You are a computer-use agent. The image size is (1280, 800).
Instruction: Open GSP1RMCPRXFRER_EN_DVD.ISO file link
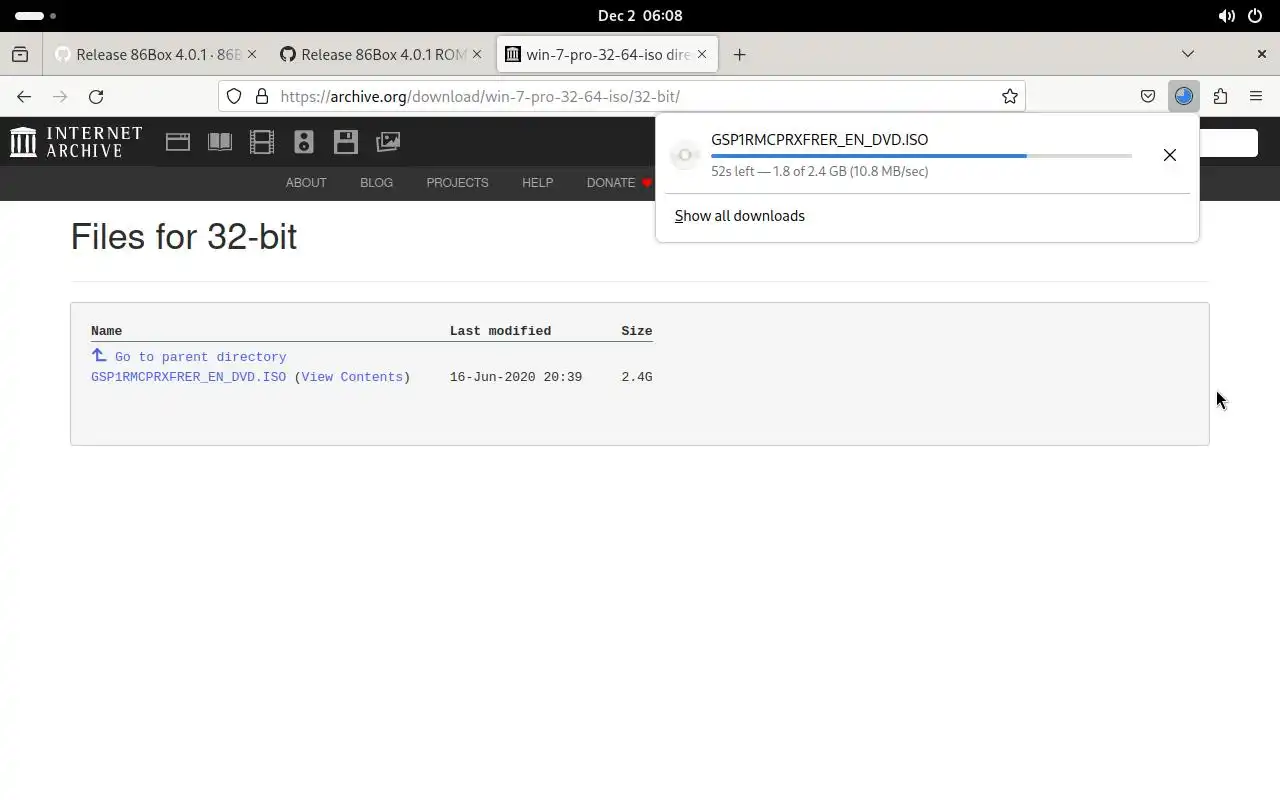click(188, 377)
